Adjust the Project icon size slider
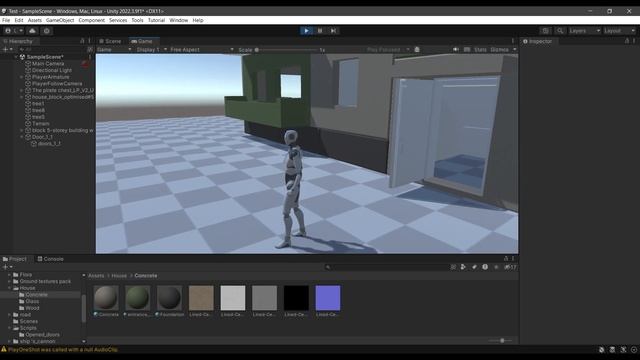Screen dimensions: 640x360 click(500, 340)
